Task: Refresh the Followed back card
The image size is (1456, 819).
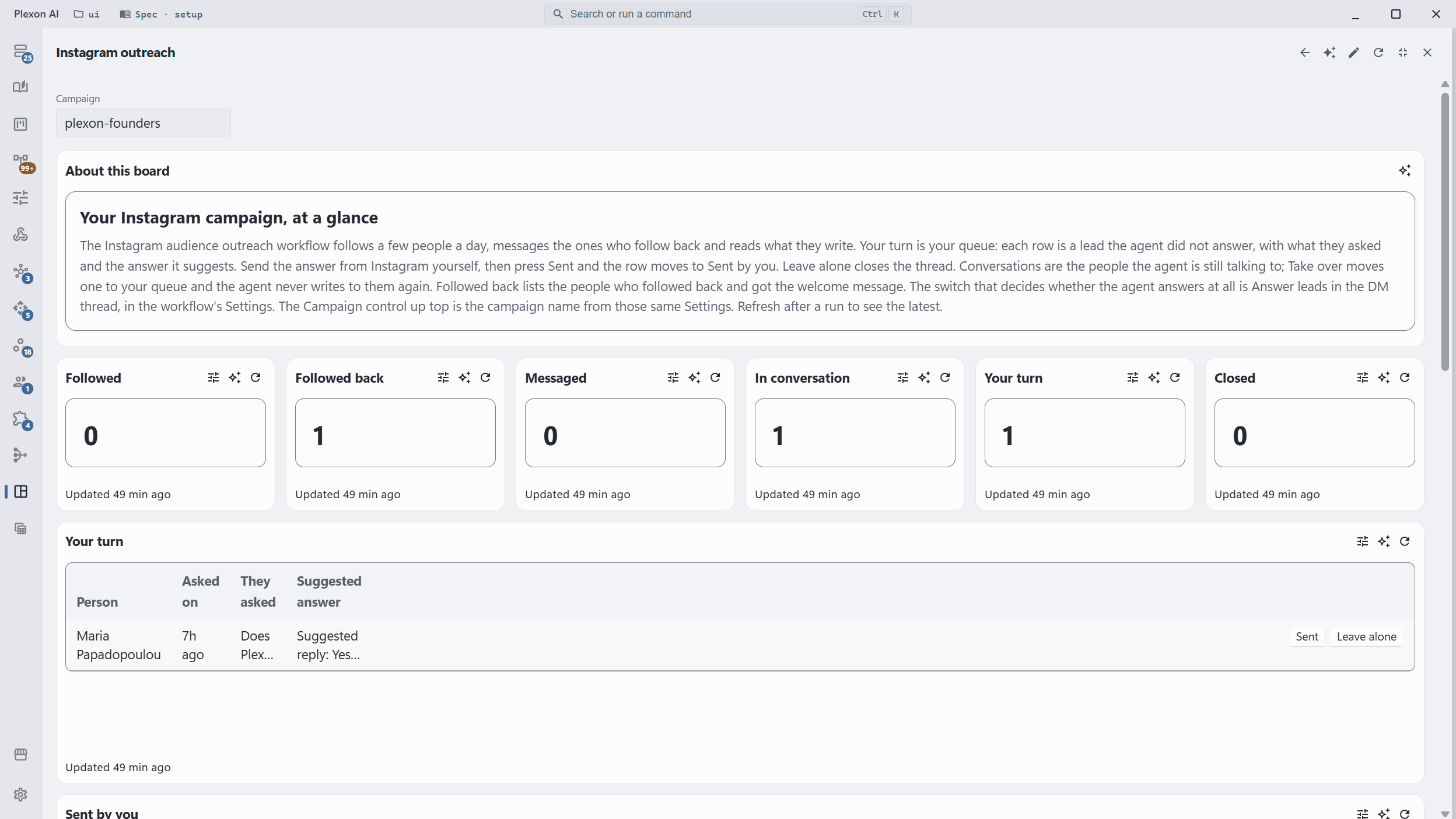Action: 485,378
